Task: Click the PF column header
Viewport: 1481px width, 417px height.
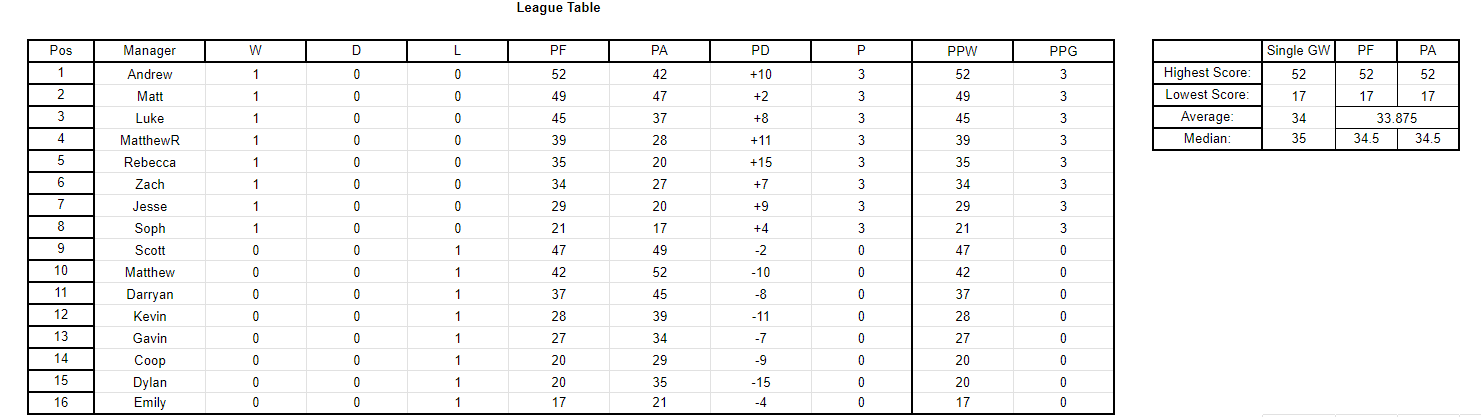Action: (558, 51)
